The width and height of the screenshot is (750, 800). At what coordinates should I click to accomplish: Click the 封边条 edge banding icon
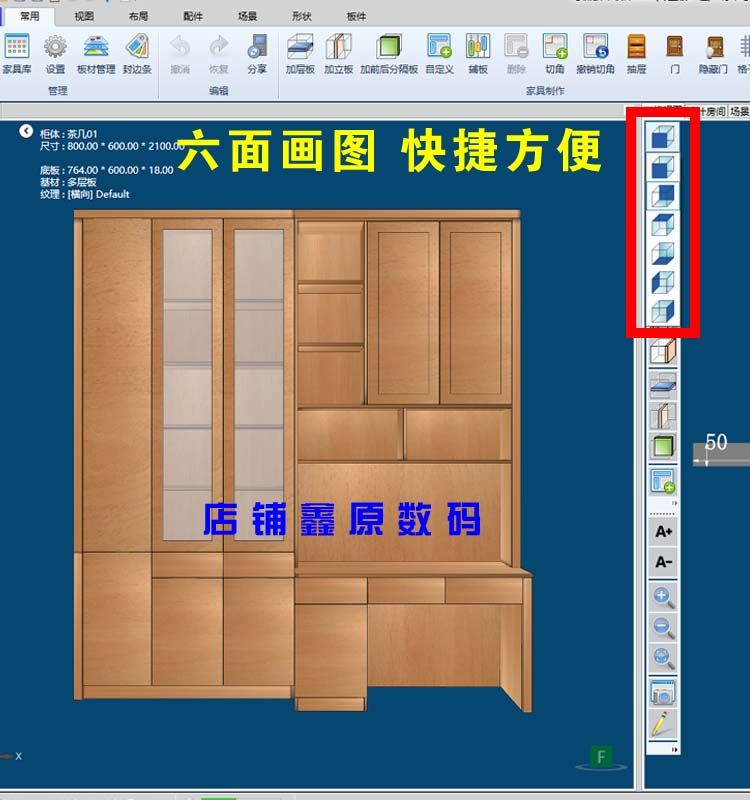coord(137,53)
